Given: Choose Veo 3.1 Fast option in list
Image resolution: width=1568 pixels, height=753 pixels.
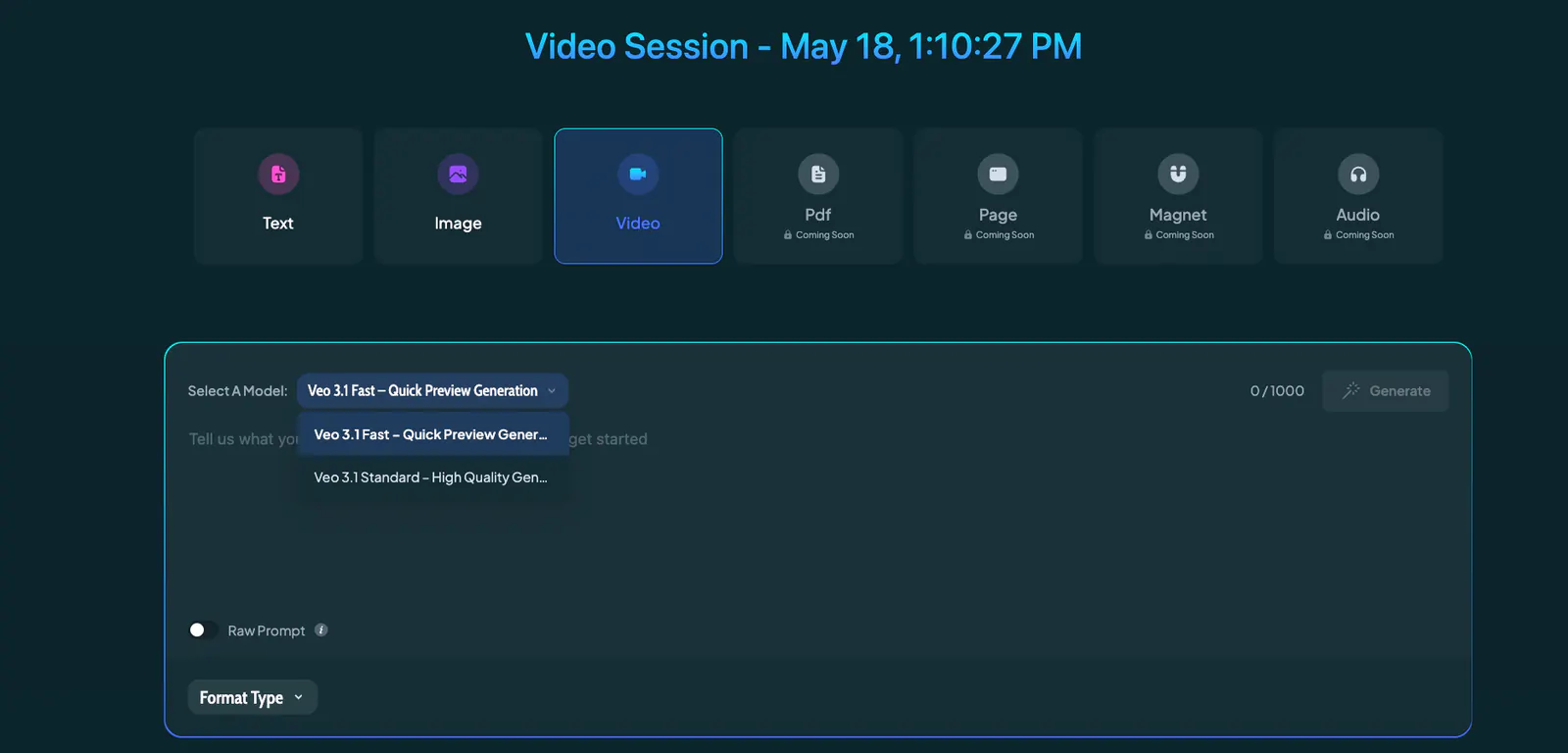Looking at the screenshot, I should tap(433, 434).
